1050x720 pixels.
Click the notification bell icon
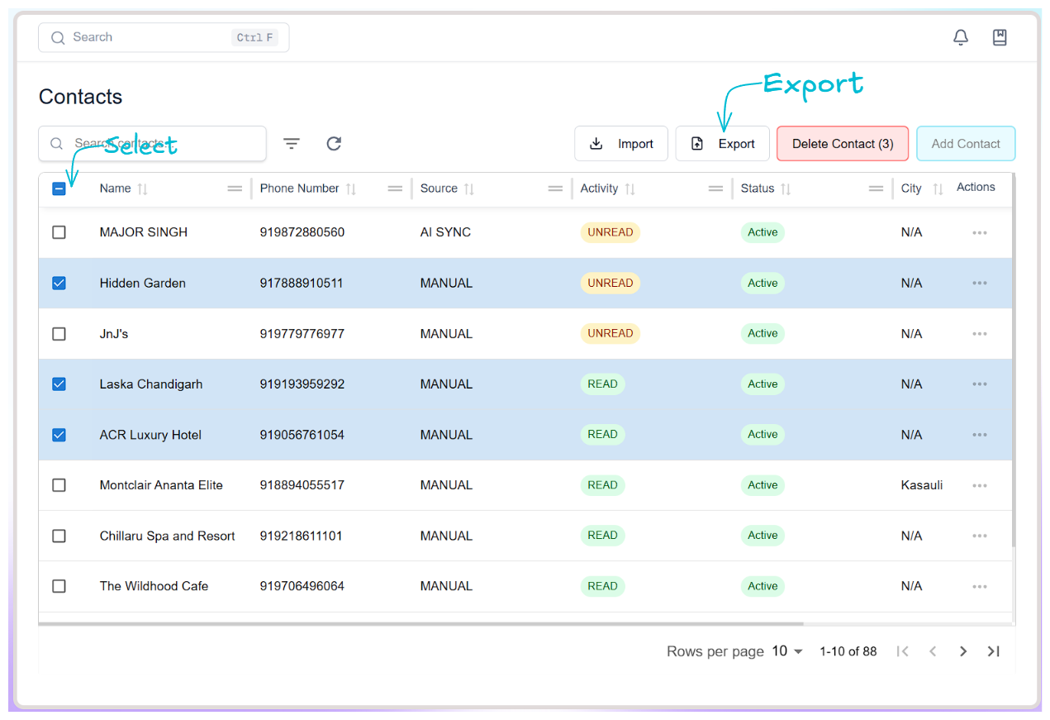[960, 37]
